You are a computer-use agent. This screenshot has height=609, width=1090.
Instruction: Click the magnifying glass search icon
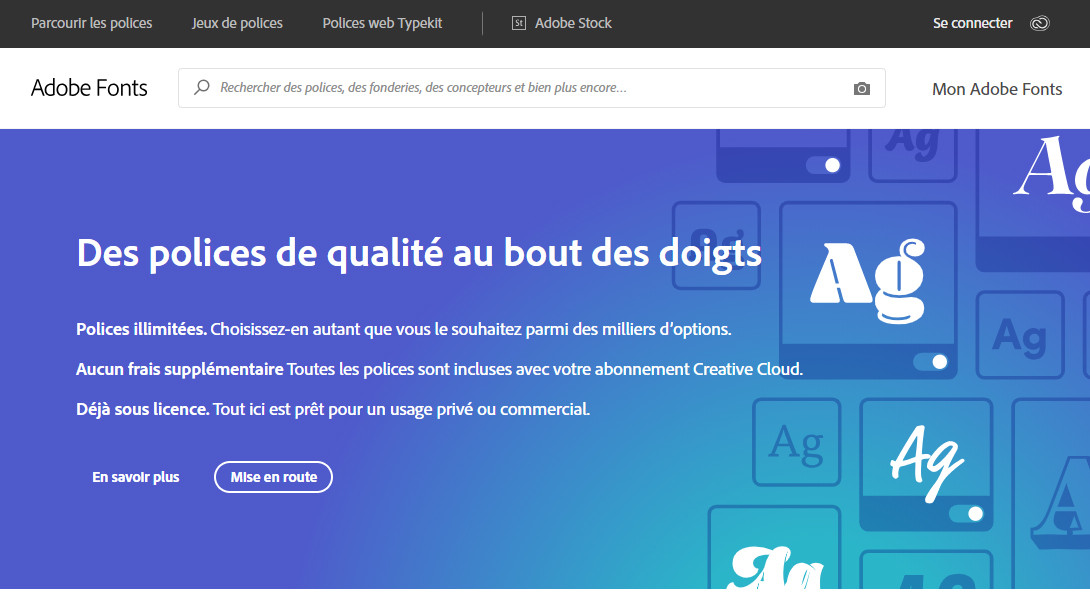tap(202, 87)
